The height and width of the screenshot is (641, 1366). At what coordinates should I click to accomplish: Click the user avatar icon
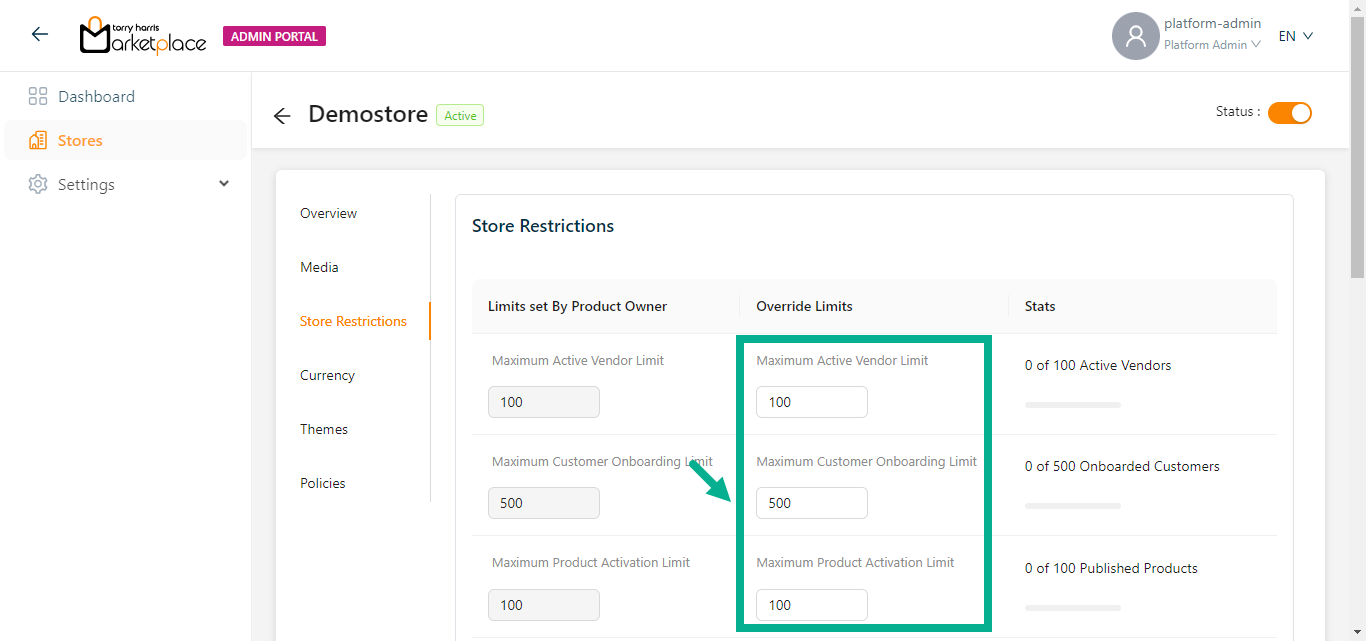(1135, 36)
